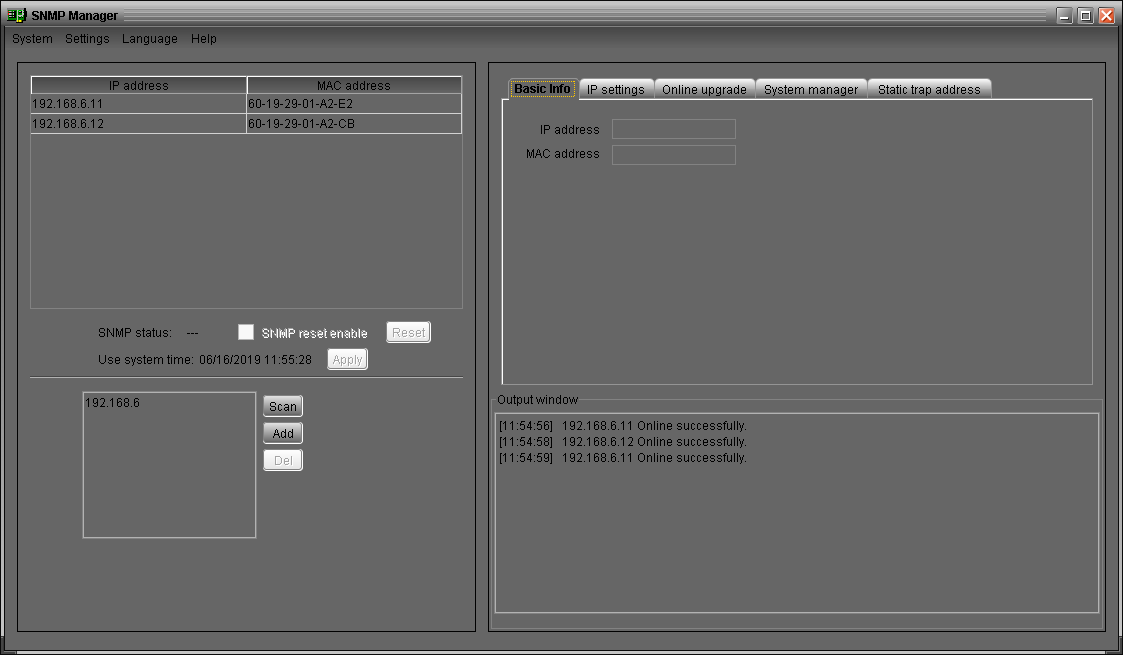Click the 11:54:56 log line in Output window
The height and width of the screenshot is (655, 1123).
tap(622, 426)
